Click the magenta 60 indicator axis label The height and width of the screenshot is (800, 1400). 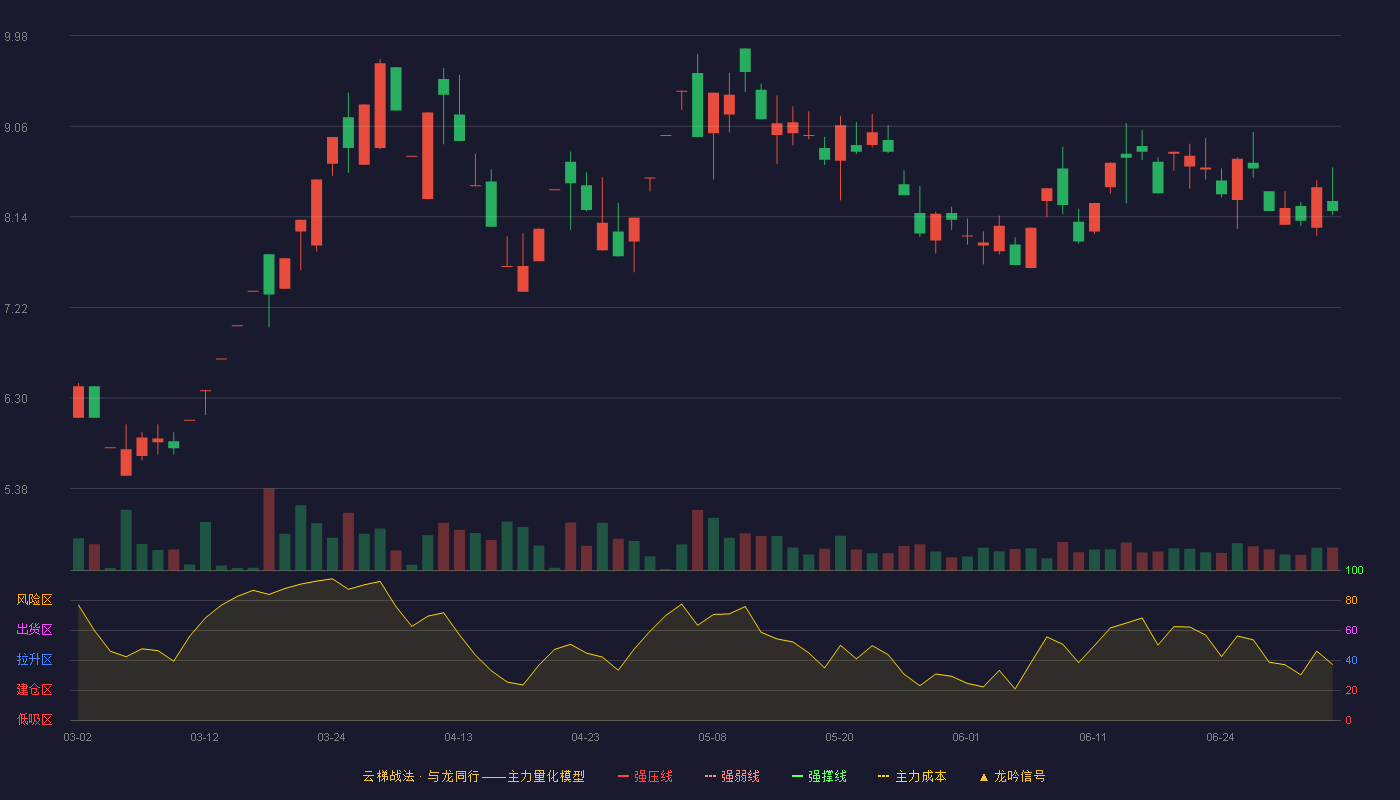coord(1351,630)
